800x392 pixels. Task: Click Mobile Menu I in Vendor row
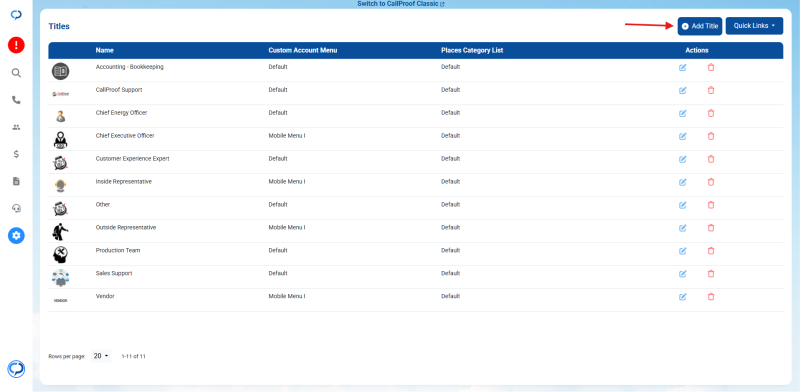(287, 297)
